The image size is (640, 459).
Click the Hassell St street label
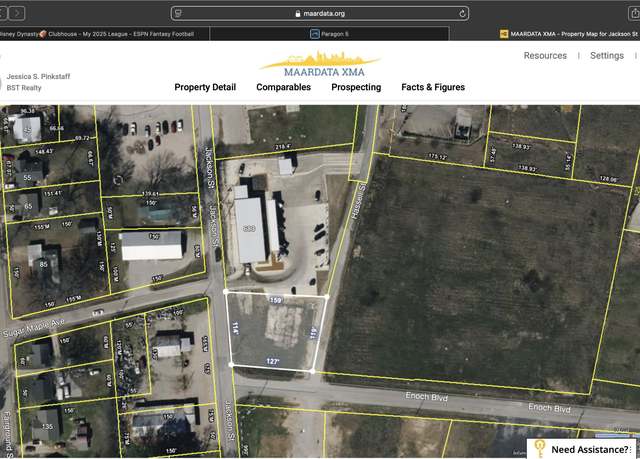(x=358, y=201)
